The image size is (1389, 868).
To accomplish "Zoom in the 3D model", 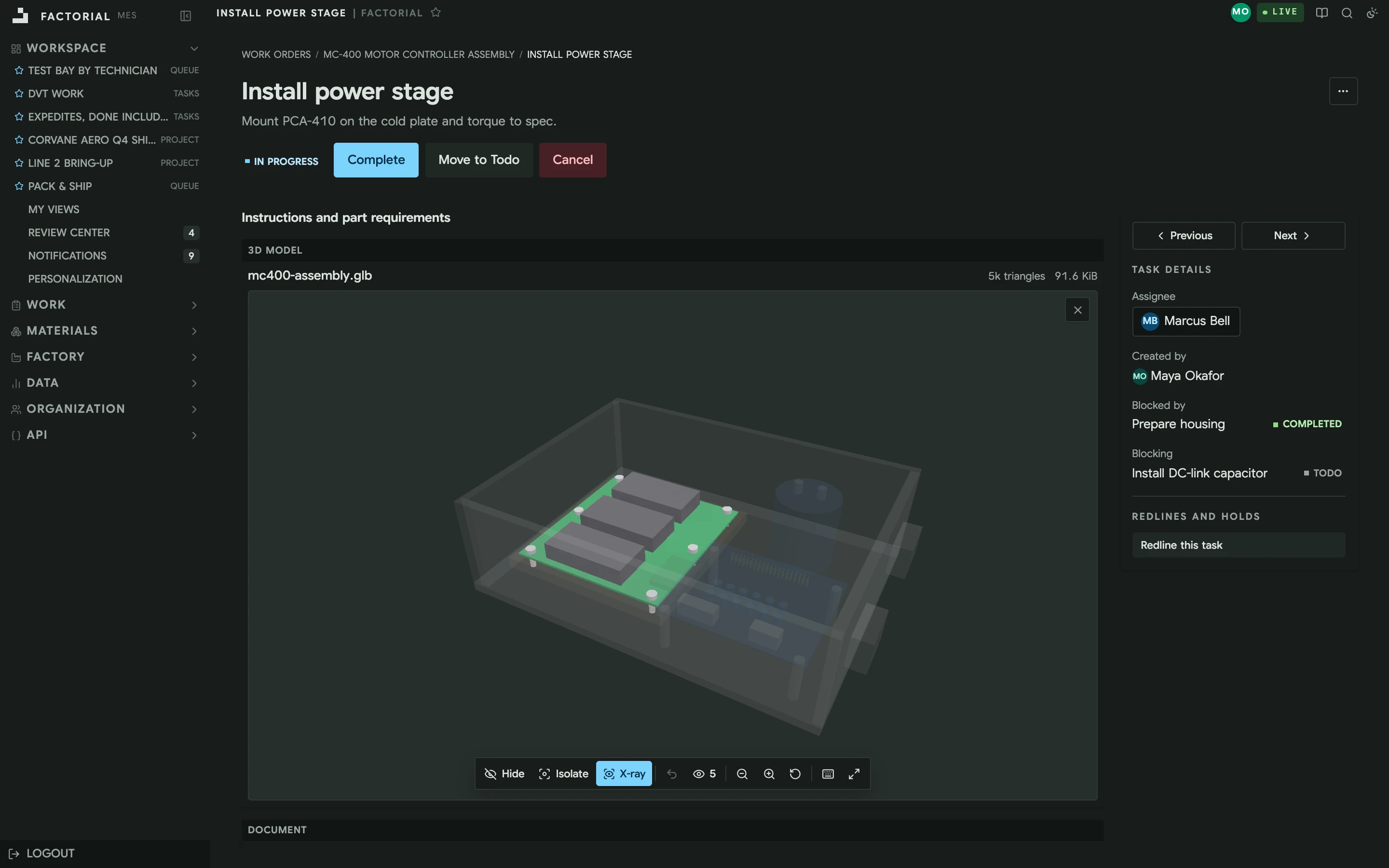I will pyautogui.click(x=769, y=774).
